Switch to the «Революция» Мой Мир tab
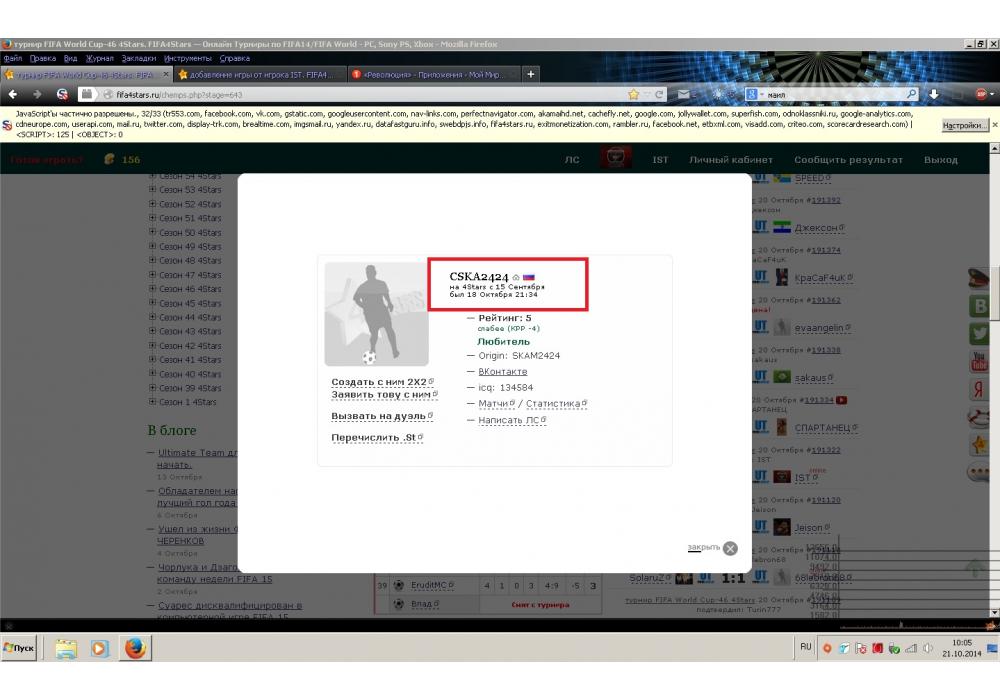This screenshot has width=1000, height=700. click(x=434, y=75)
